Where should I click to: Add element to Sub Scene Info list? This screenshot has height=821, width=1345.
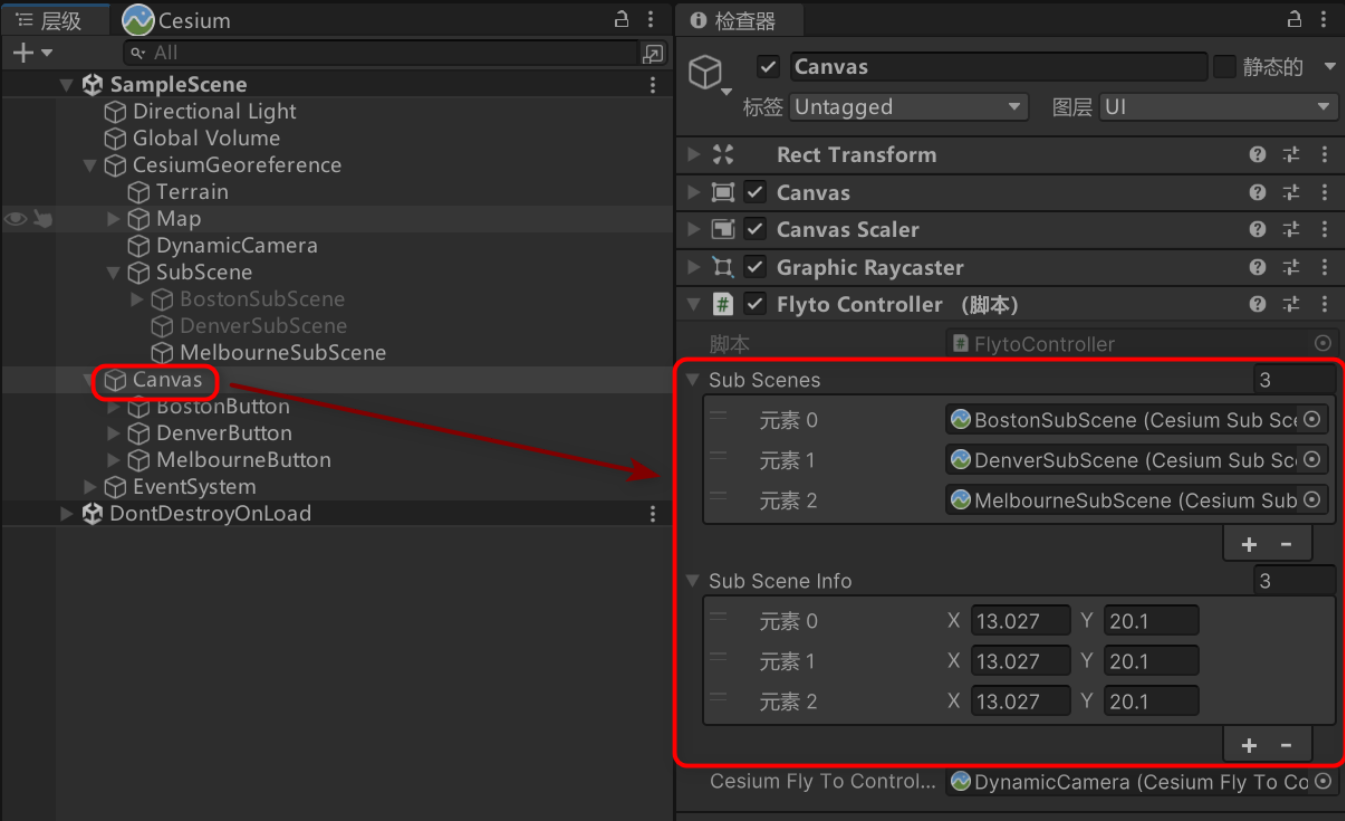click(1249, 745)
